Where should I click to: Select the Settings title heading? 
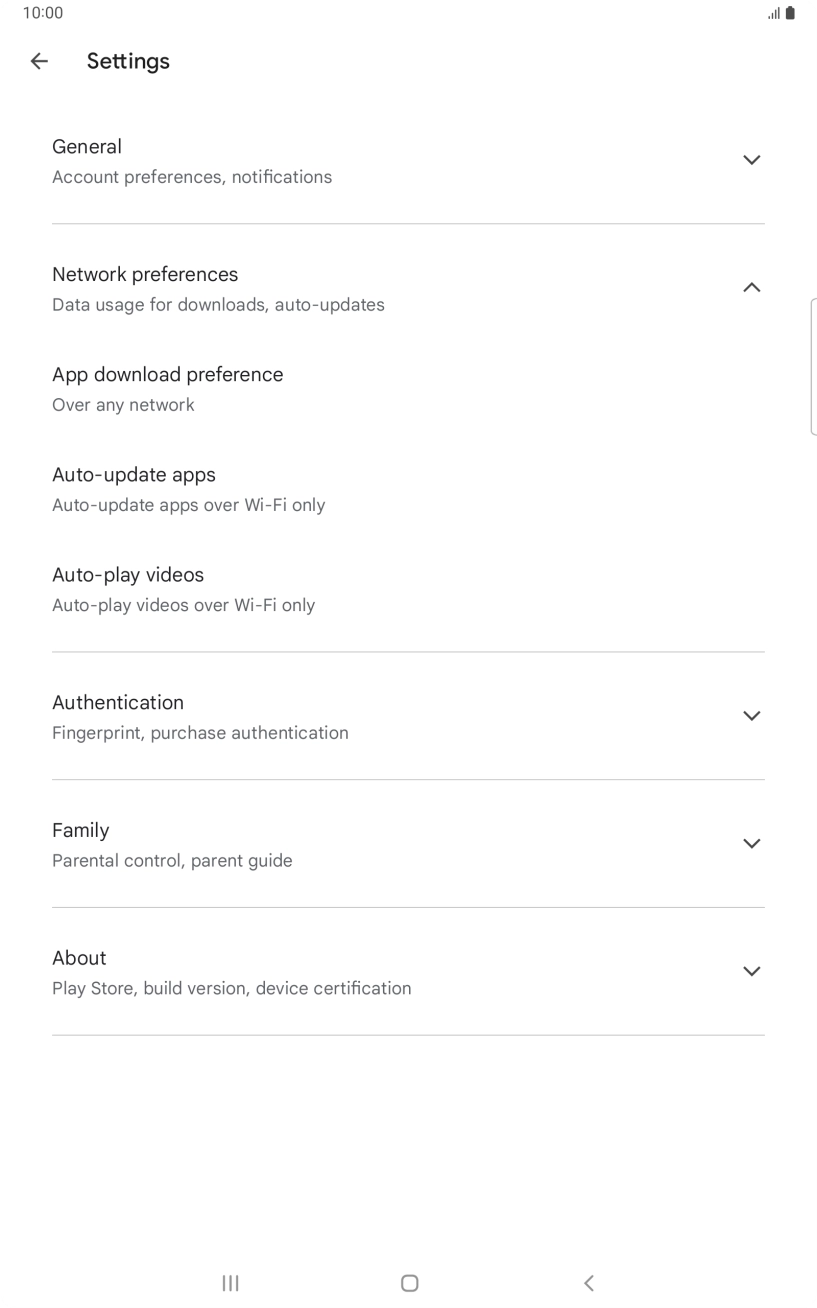pos(128,61)
